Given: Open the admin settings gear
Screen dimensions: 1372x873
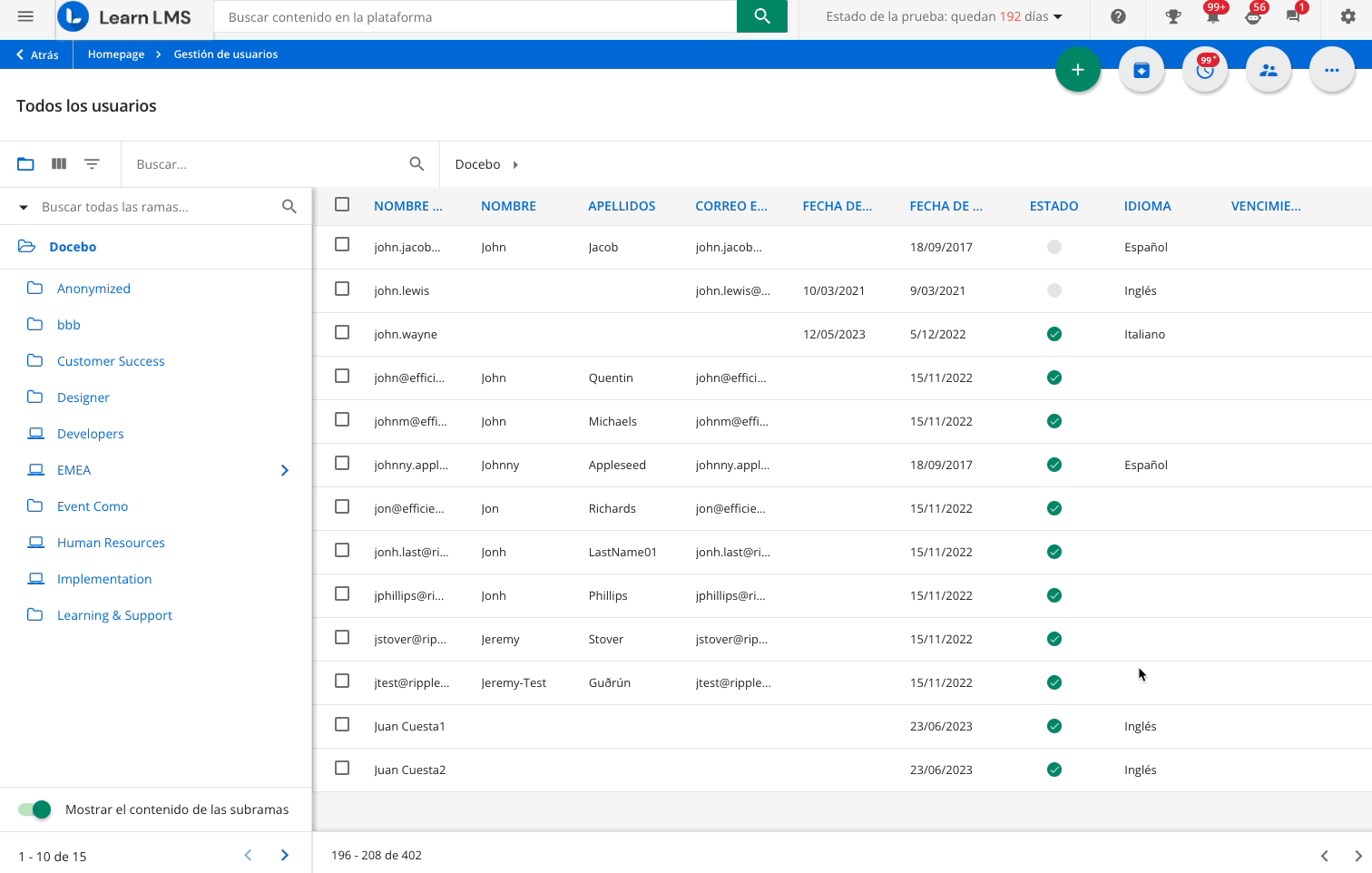Looking at the screenshot, I should (1348, 16).
